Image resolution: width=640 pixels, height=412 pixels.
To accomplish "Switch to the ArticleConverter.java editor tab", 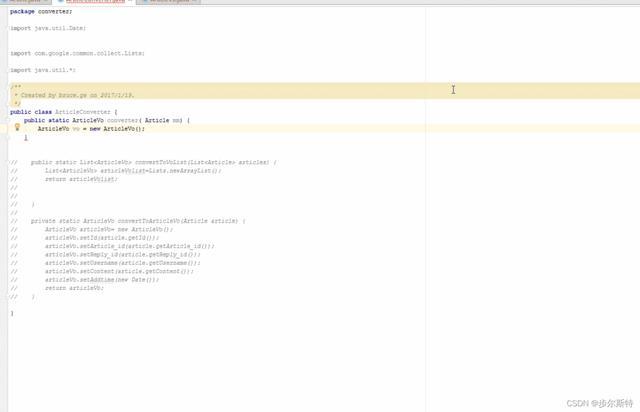I will 93,2.
